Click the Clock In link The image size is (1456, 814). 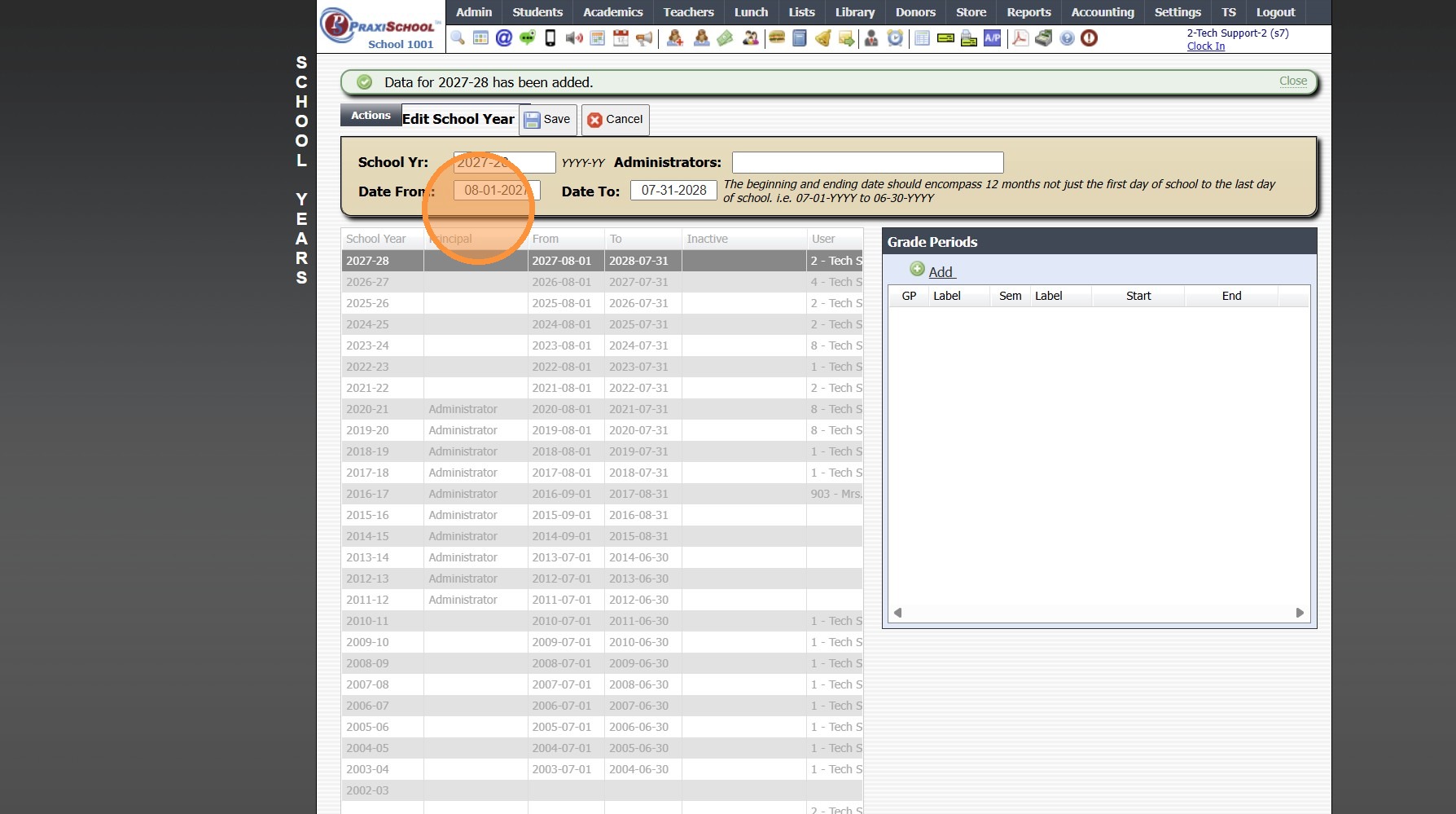click(1205, 46)
